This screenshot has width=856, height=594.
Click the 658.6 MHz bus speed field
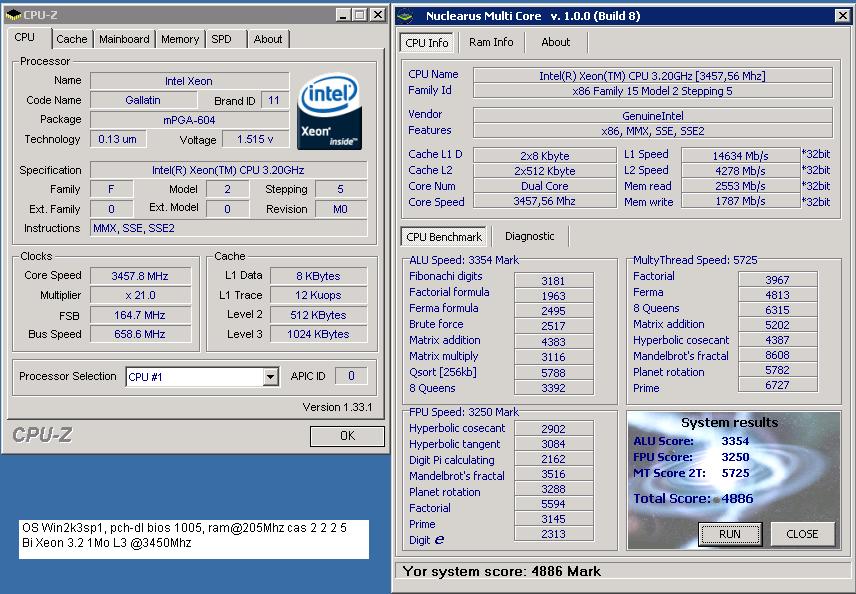pyautogui.click(x=140, y=334)
